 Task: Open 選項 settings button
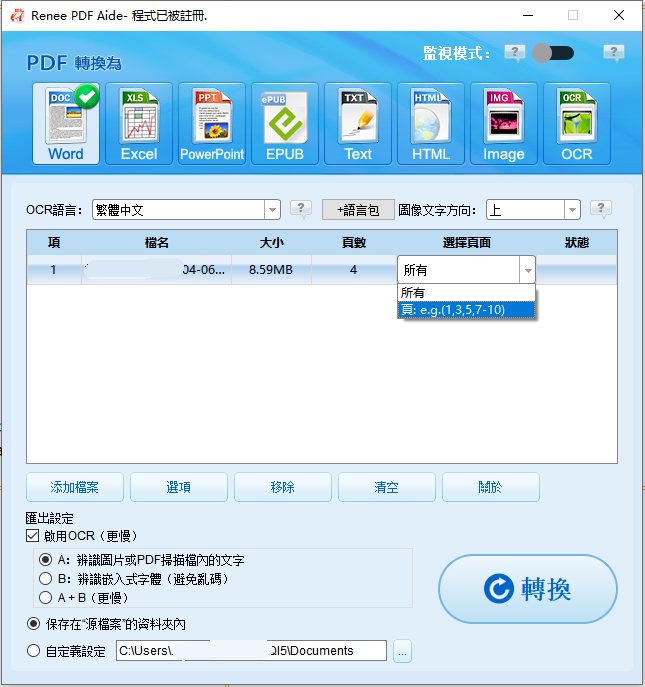pos(179,487)
